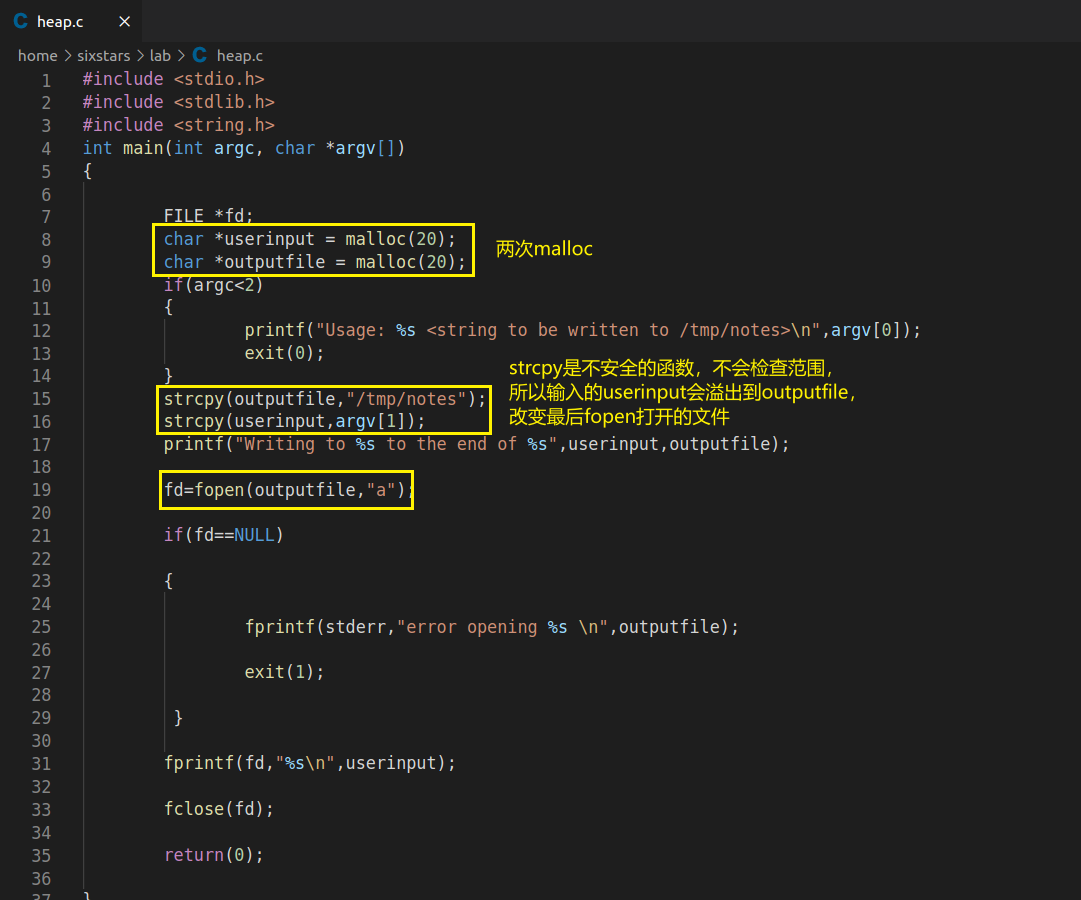Open the sixstars breadcrumb segment
The image size is (1081, 900).
click(103, 56)
